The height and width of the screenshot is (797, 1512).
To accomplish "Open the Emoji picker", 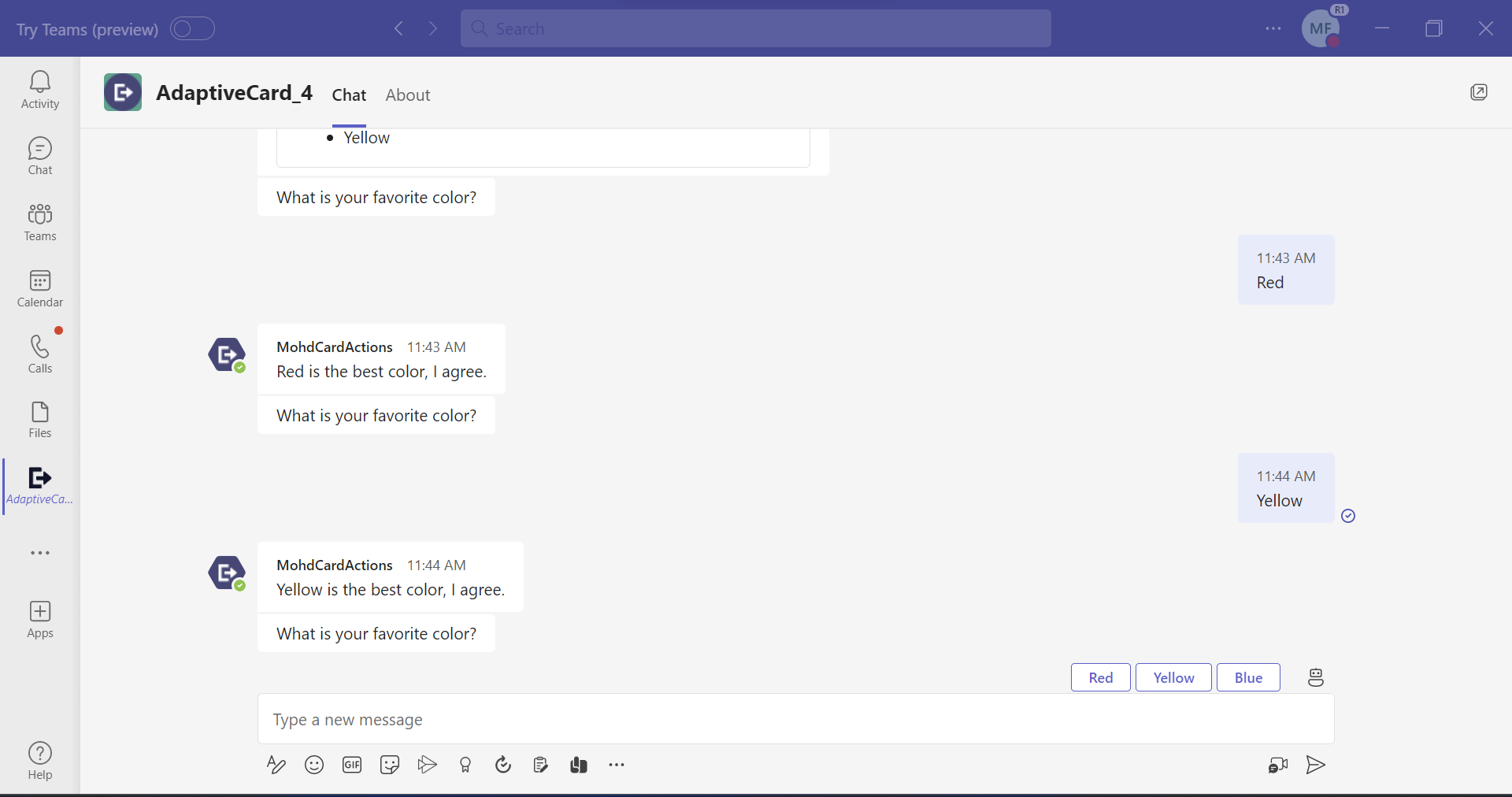I will [x=314, y=765].
